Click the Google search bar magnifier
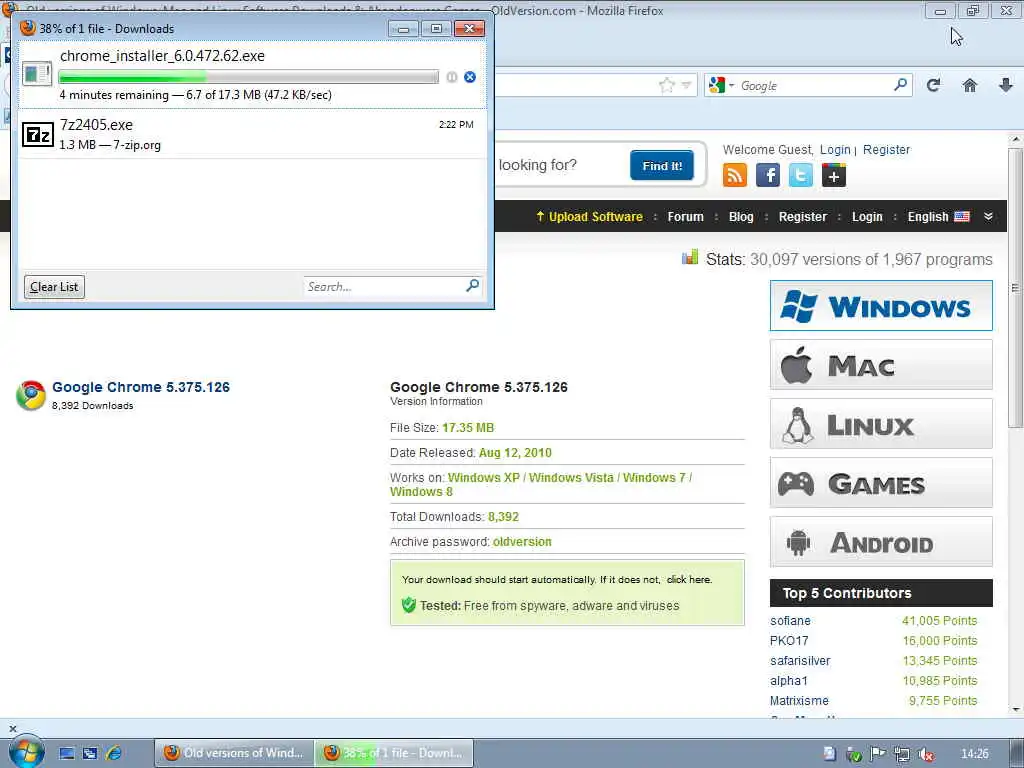The width and height of the screenshot is (1024, 768). (x=901, y=84)
